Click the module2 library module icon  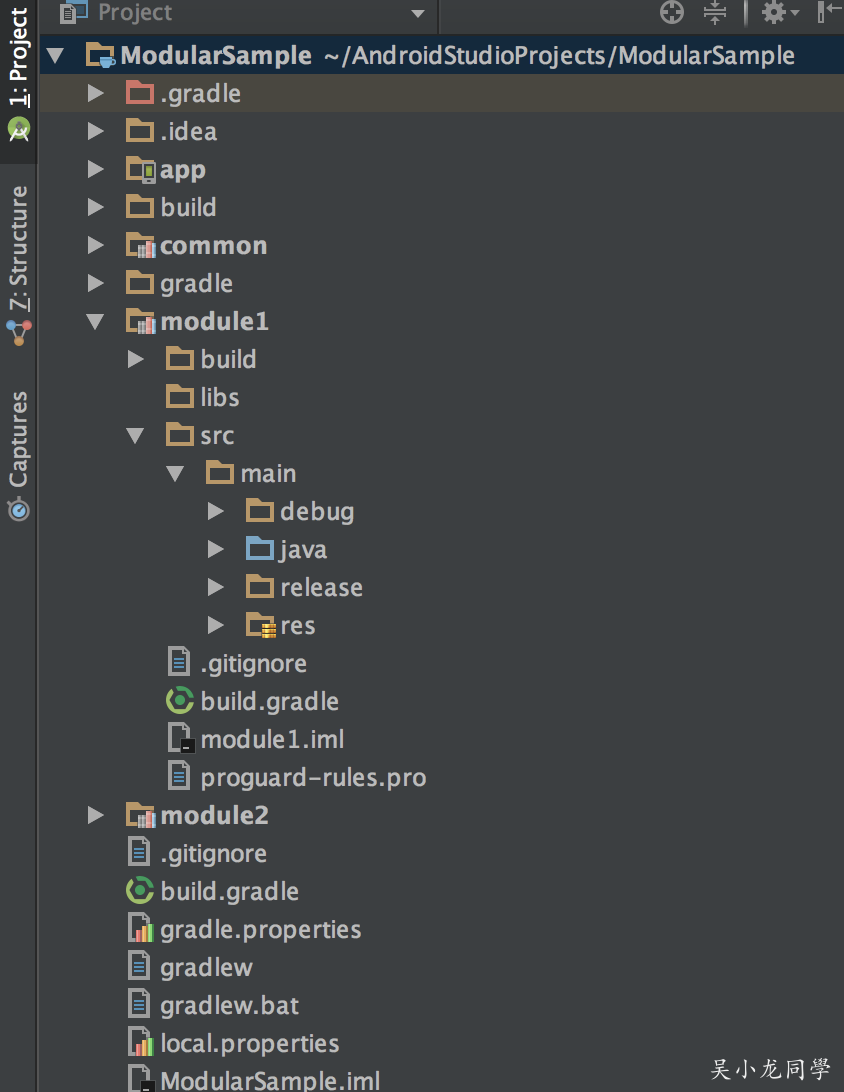(x=141, y=816)
